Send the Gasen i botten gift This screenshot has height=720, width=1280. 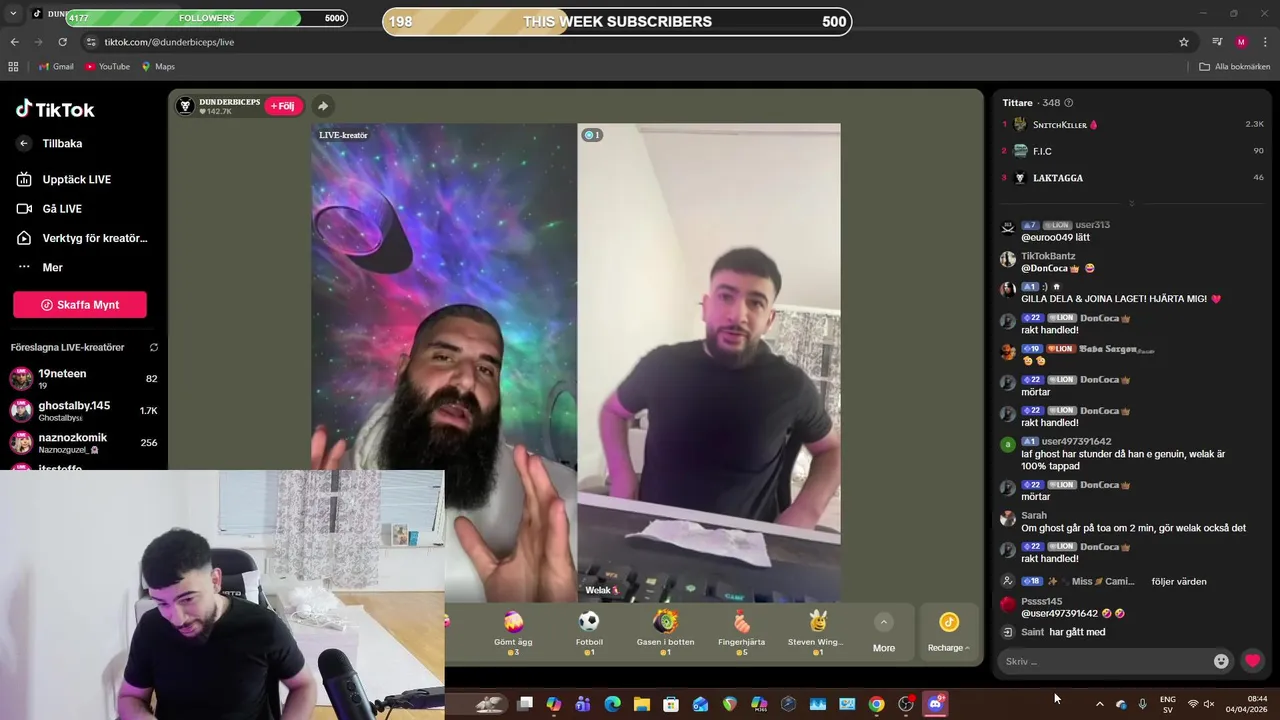click(x=665, y=633)
